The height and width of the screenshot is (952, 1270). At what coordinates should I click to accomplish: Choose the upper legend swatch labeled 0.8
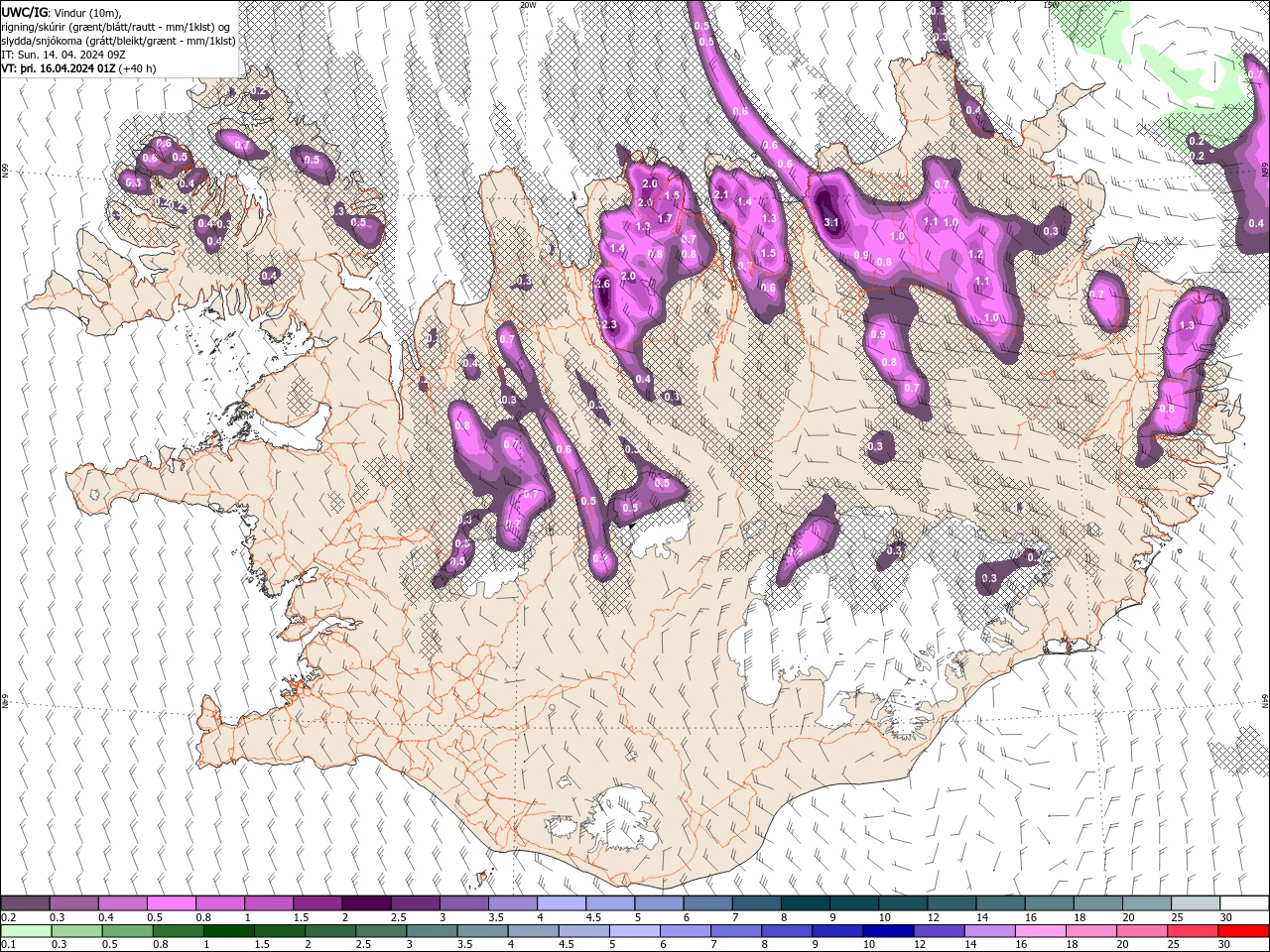tap(219, 903)
